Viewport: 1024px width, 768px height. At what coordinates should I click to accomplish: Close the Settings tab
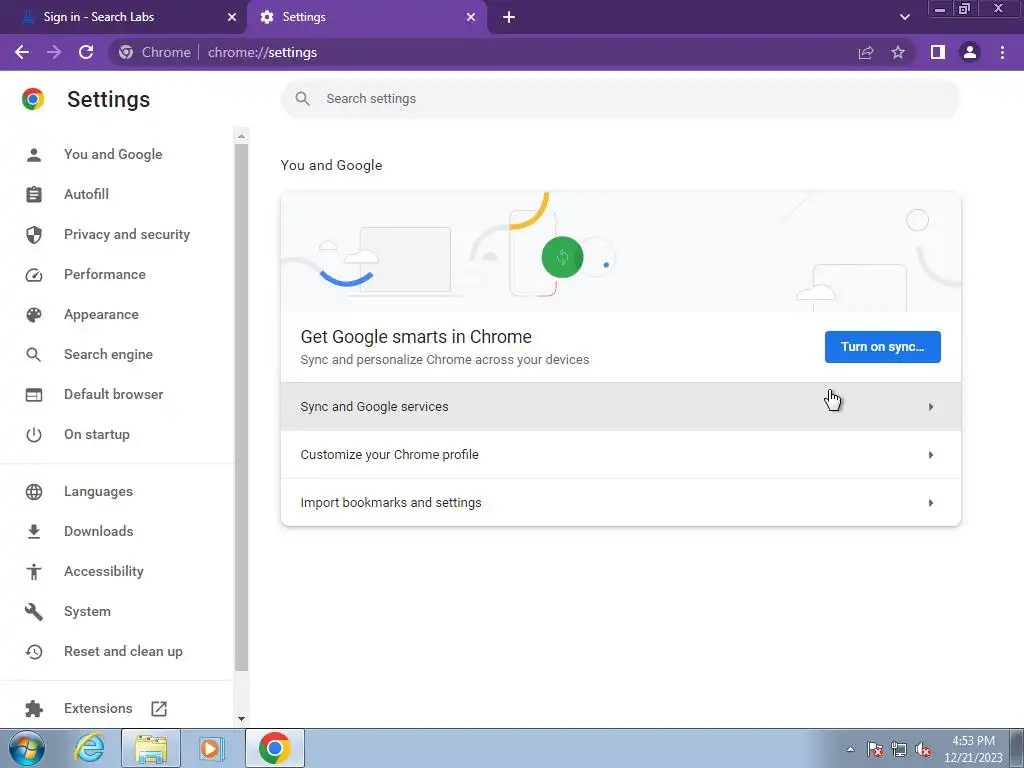pyautogui.click(x=471, y=17)
